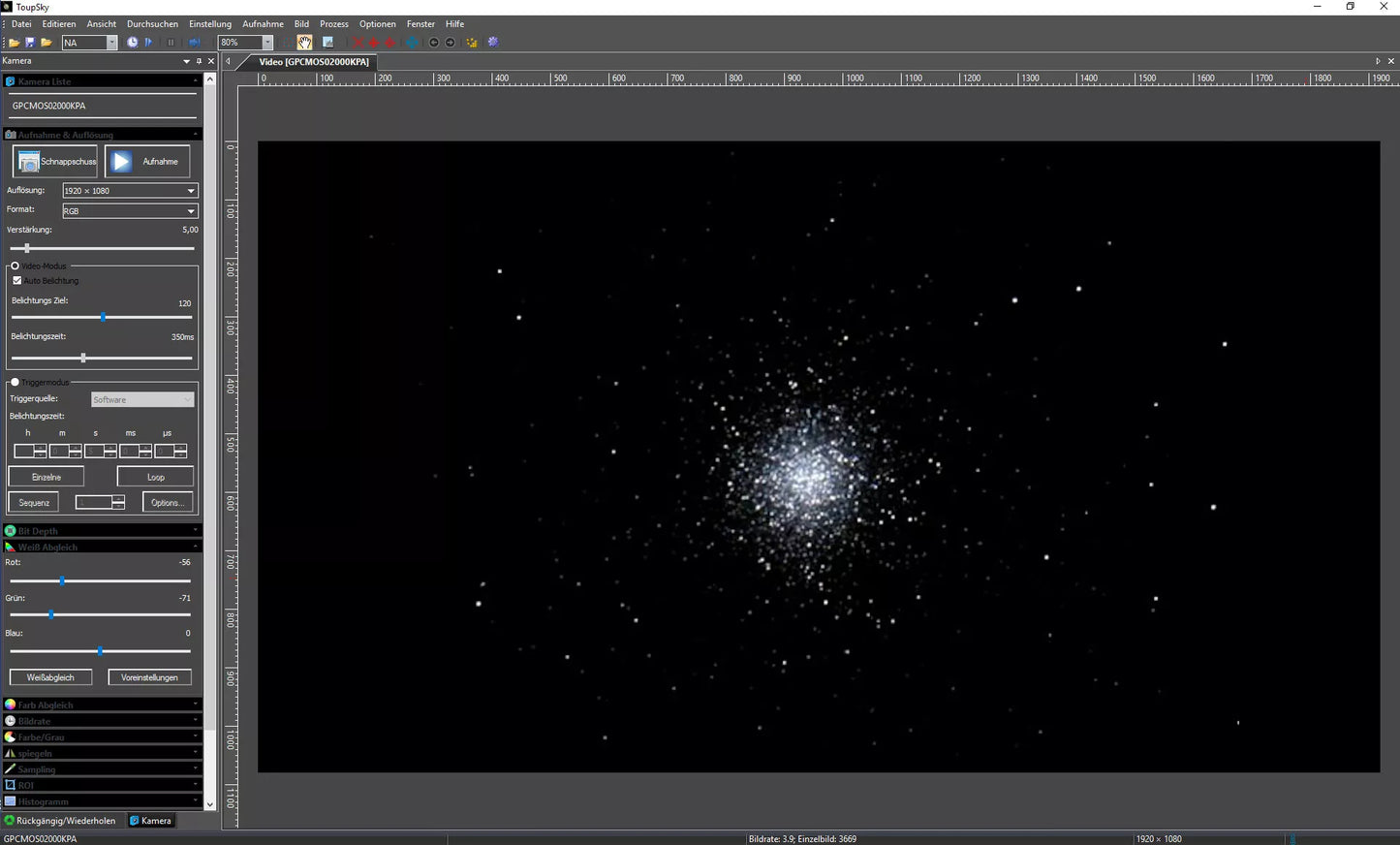Open the Format dropdown set to RGB
Screen dimensions: 1400x845
[x=129, y=210]
